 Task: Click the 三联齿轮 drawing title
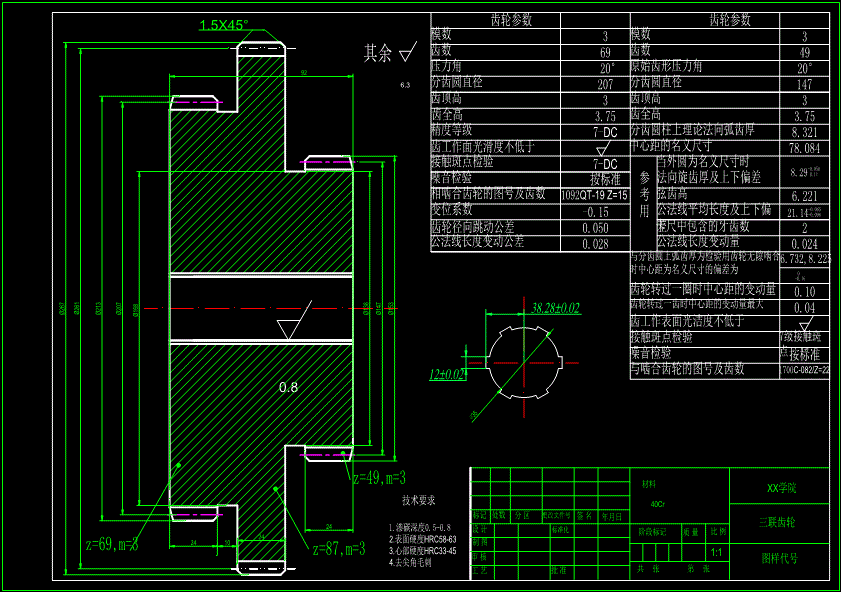777,522
